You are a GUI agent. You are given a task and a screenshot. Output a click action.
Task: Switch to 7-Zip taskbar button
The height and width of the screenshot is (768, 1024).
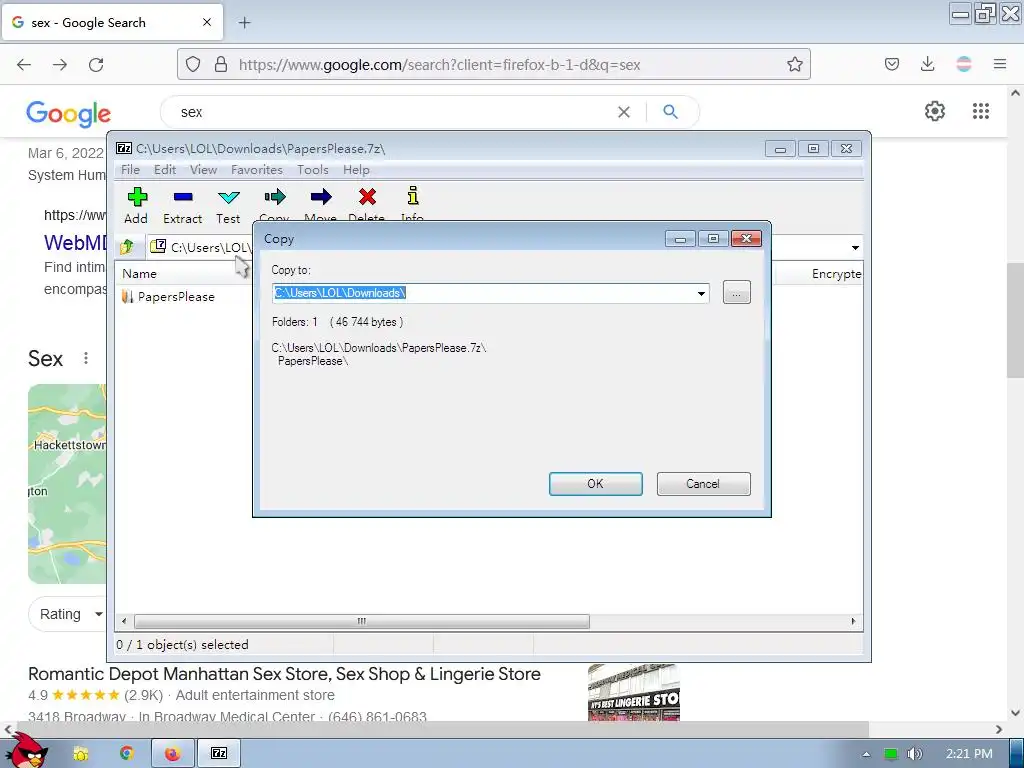pyautogui.click(x=219, y=754)
